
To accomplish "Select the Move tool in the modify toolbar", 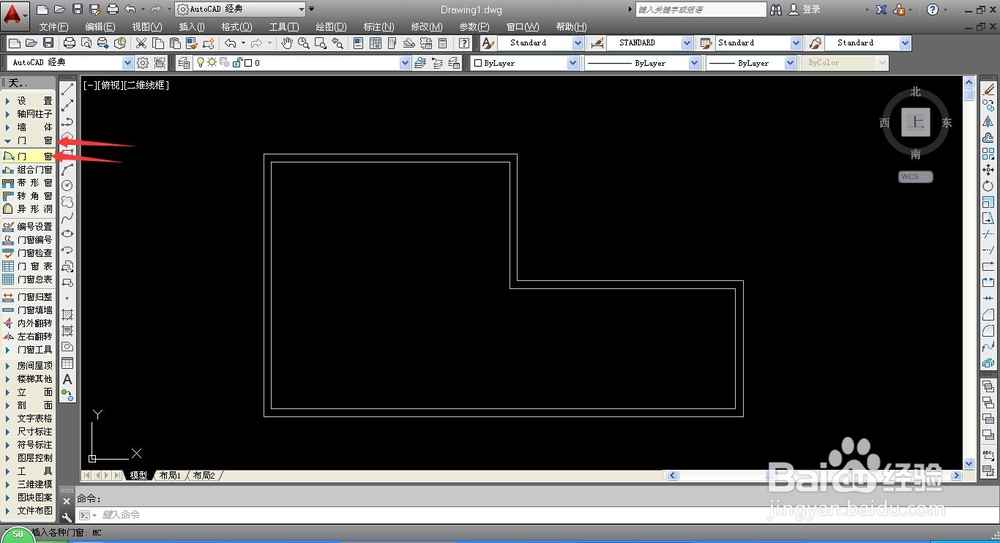I will point(988,170).
